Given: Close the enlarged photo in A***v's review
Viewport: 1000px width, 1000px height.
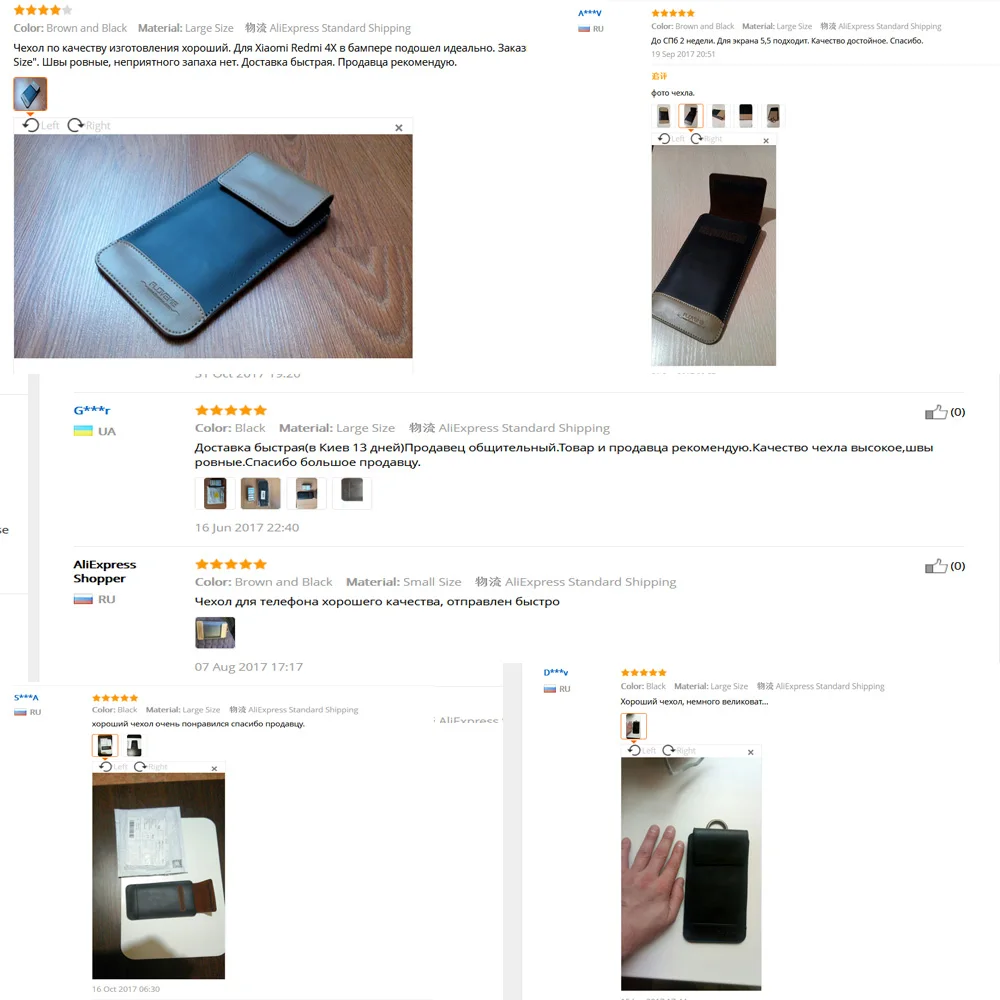Looking at the screenshot, I should (x=766, y=140).
